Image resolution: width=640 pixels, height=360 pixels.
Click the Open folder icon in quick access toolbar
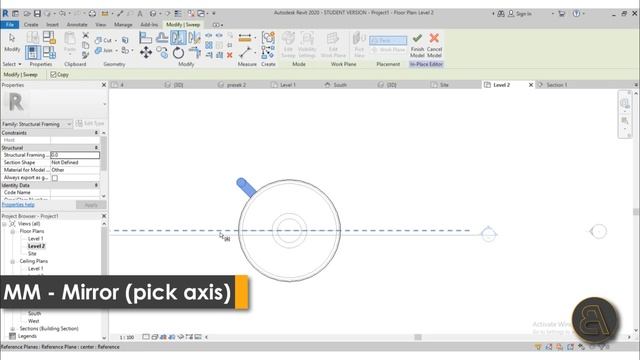tap(27, 13)
